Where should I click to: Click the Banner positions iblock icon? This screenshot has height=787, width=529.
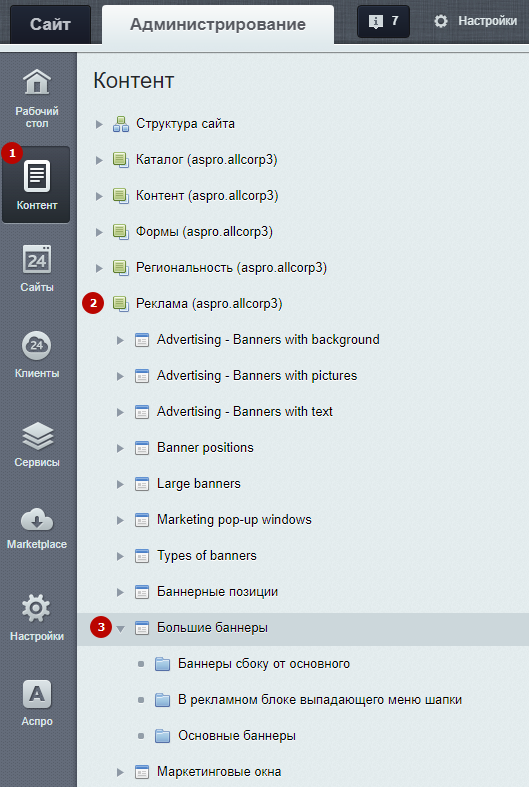[x=142, y=448]
